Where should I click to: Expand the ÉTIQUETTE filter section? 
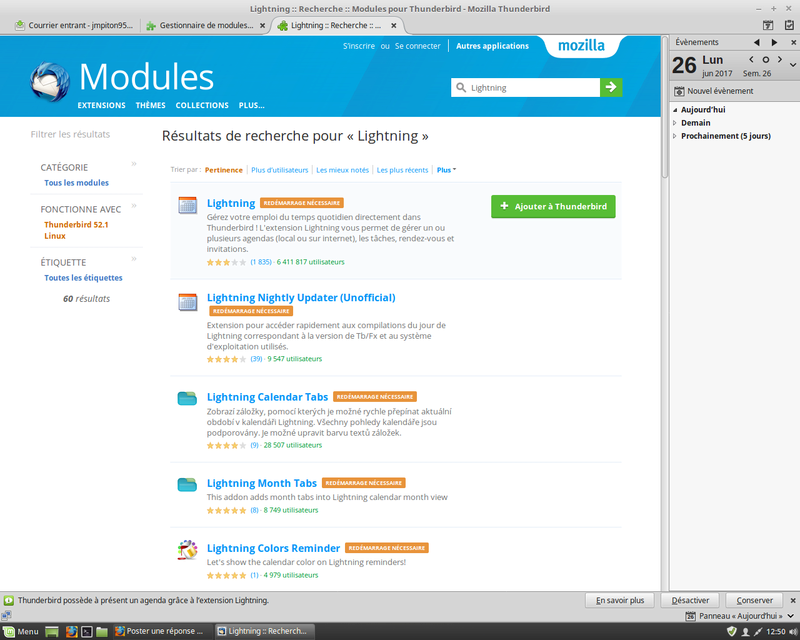pyautogui.click(x=134, y=259)
